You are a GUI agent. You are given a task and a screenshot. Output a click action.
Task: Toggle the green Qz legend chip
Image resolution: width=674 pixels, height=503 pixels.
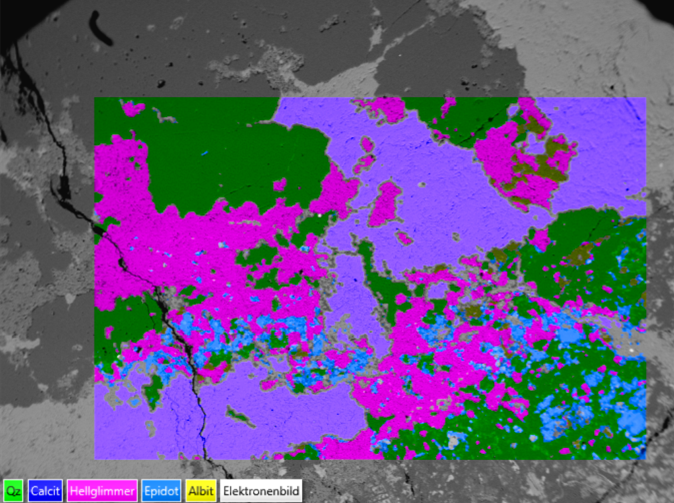[13, 491]
